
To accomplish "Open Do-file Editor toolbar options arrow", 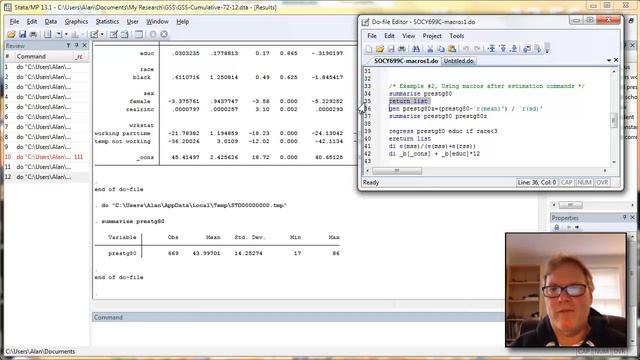I will 547,49.
